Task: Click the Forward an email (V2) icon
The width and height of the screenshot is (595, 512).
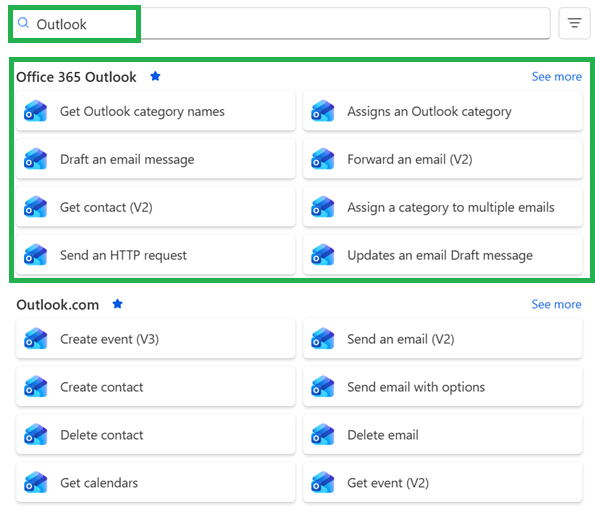Action: tap(323, 159)
